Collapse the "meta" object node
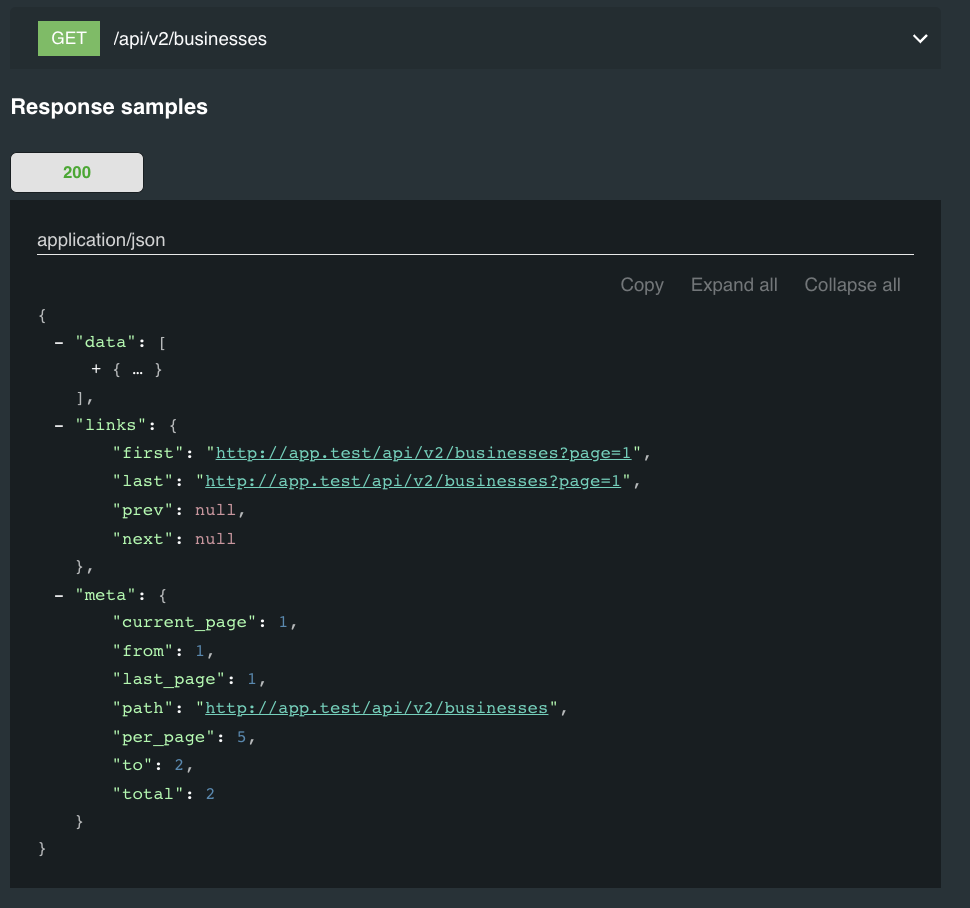The width and height of the screenshot is (970, 908). [60, 595]
